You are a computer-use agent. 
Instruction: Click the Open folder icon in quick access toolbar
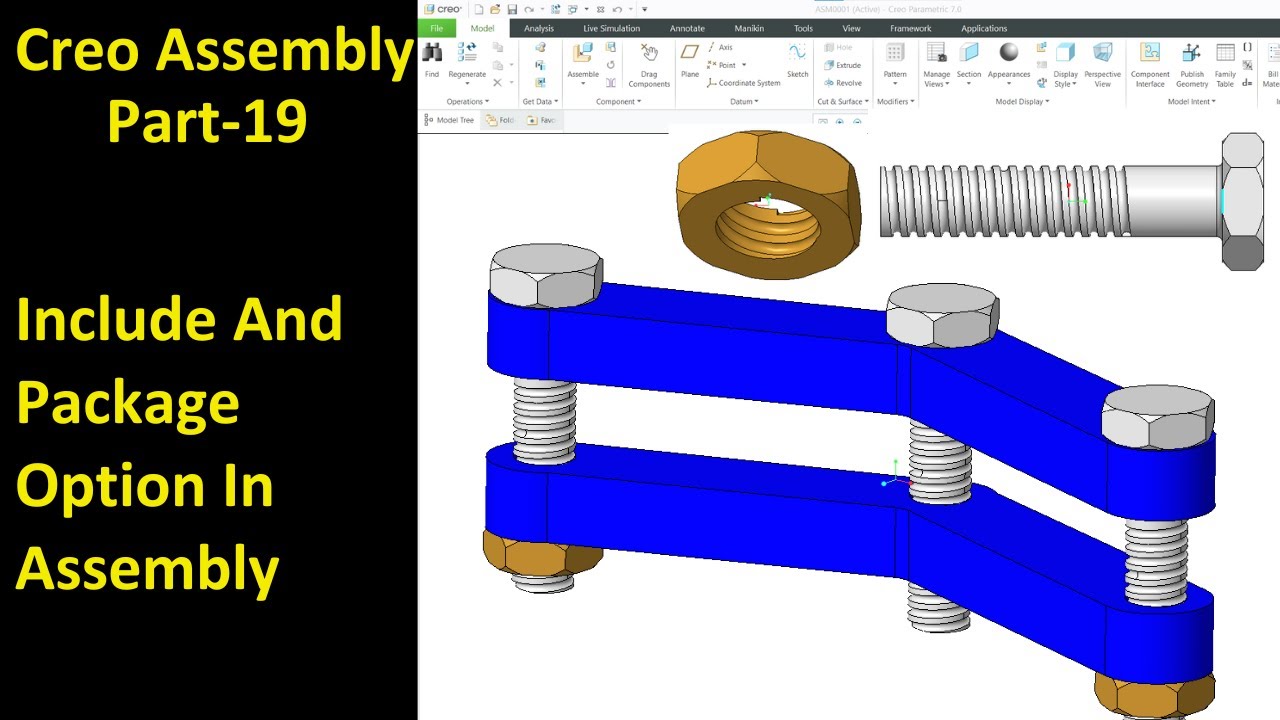[x=495, y=9]
